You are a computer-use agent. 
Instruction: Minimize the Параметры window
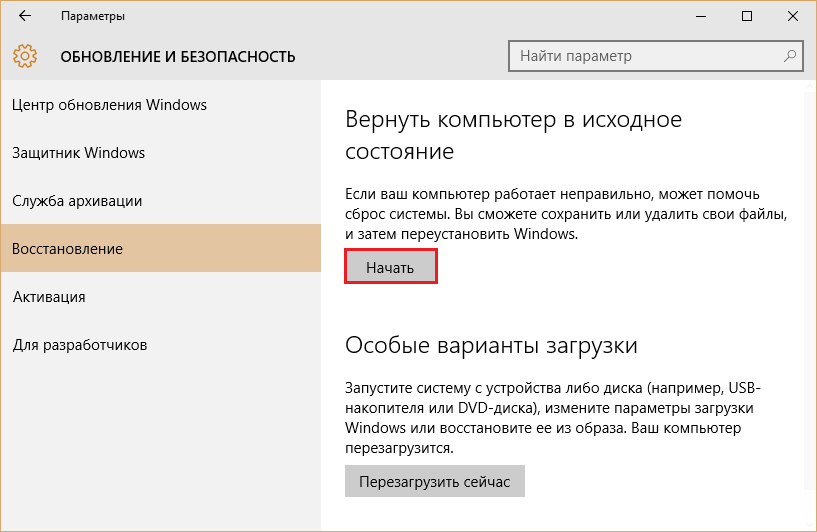point(699,17)
